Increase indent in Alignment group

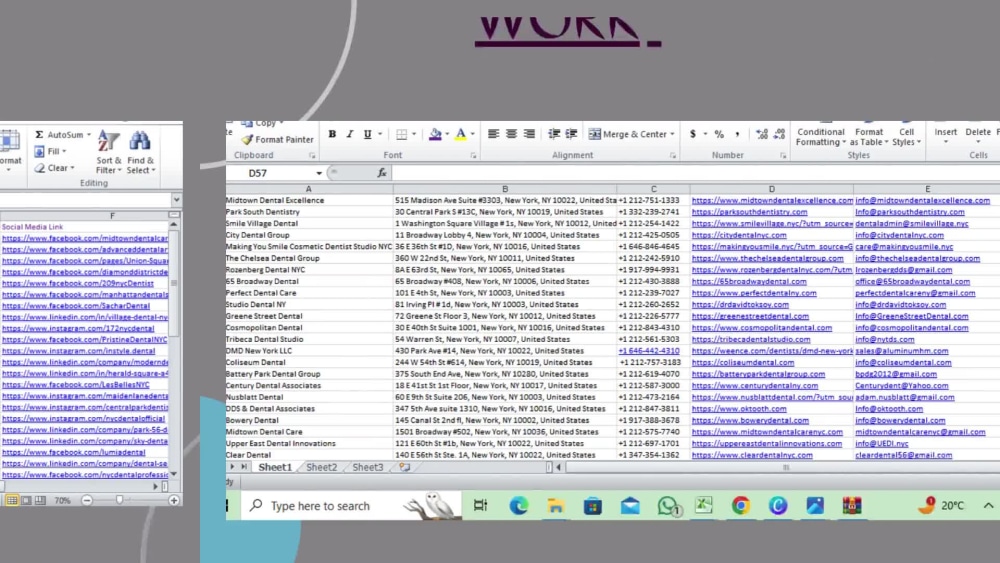571,134
